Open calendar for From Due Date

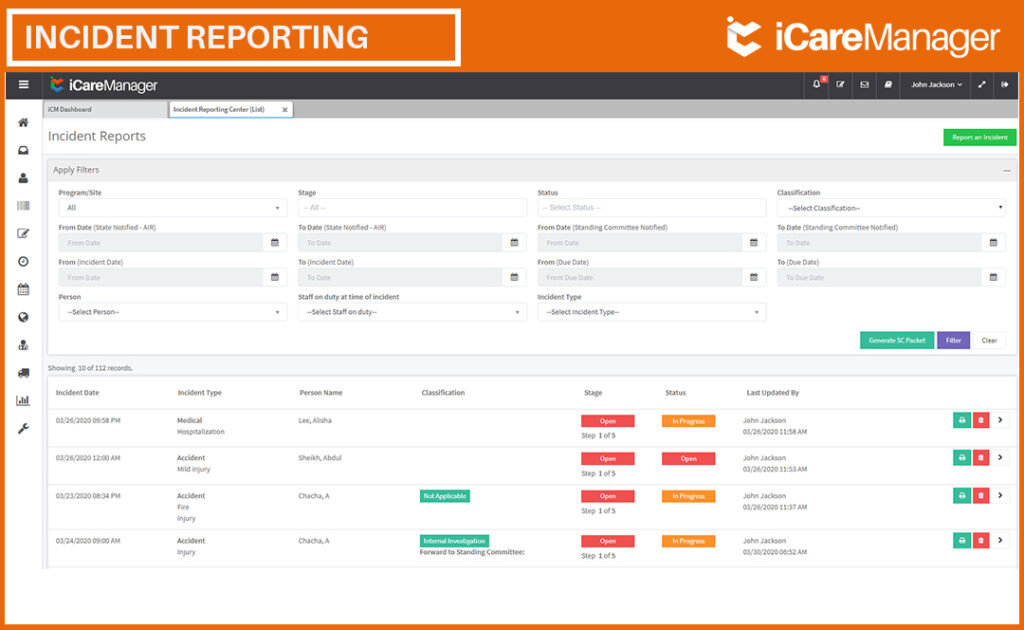(754, 277)
